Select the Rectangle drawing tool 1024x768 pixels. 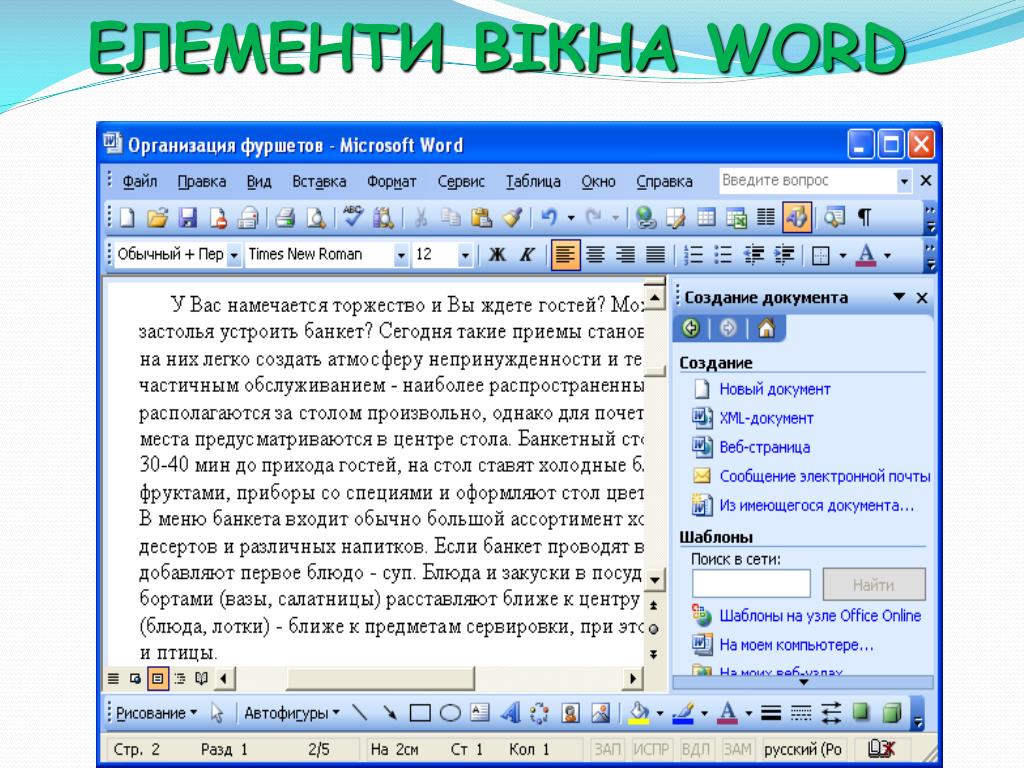click(420, 712)
